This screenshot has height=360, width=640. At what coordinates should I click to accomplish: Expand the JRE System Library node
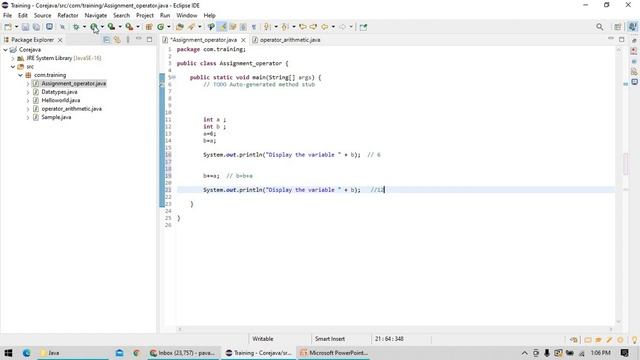13,58
